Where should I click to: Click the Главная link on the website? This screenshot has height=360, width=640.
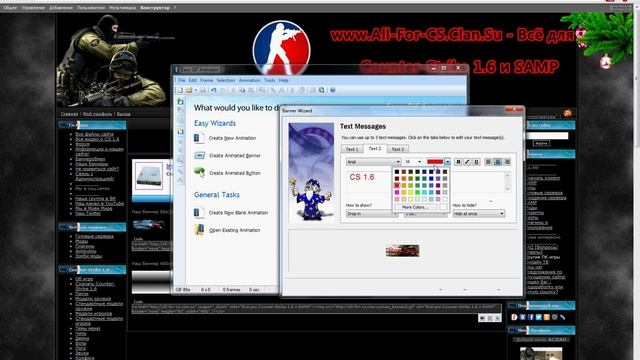69,114
